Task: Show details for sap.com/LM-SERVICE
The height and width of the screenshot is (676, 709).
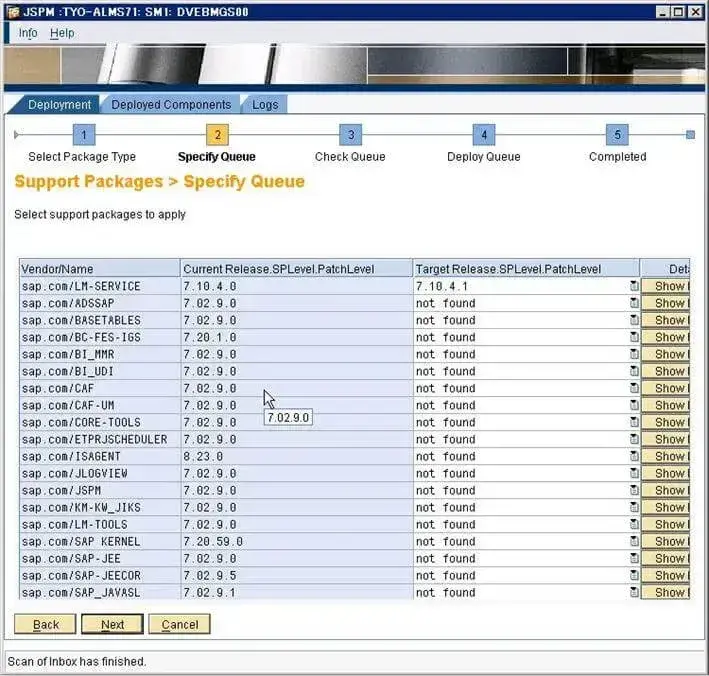Action: point(666,286)
